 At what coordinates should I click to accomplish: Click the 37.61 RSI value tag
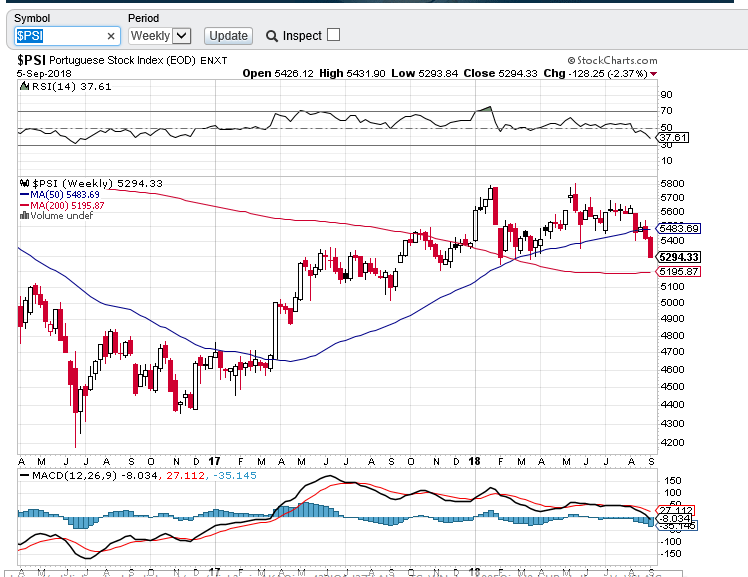[673, 138]
